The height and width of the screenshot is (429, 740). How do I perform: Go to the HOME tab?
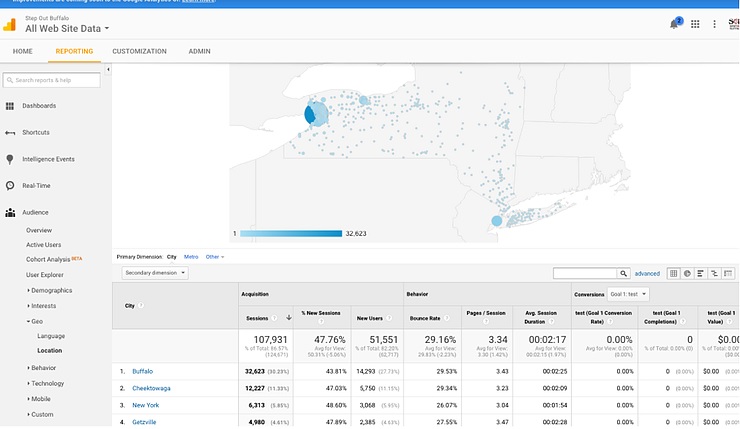(x=23, y=51)
